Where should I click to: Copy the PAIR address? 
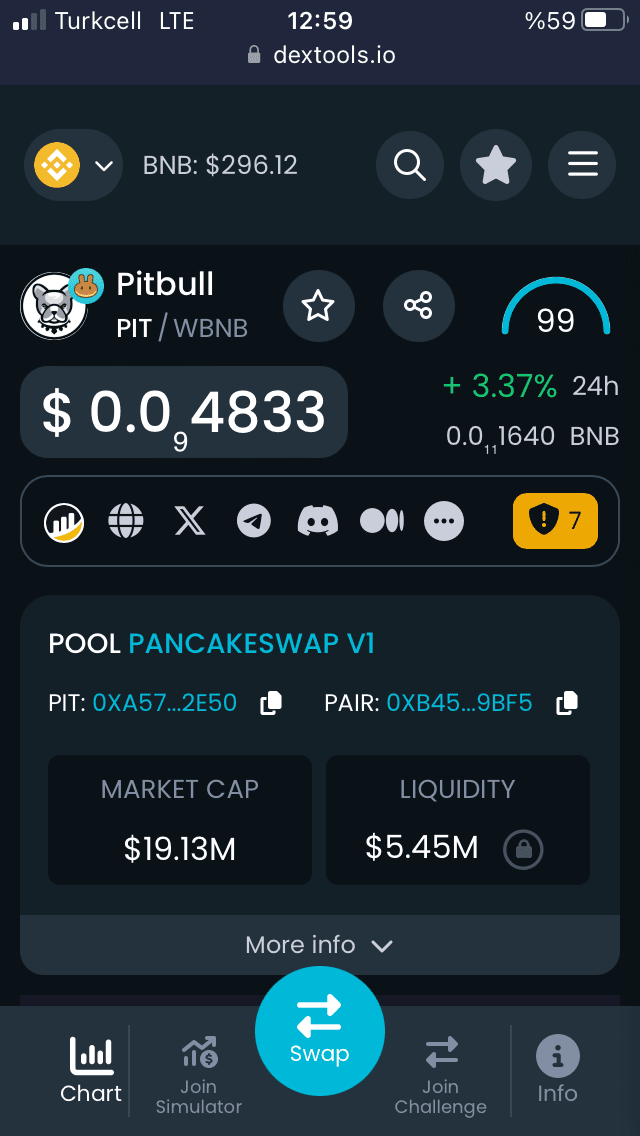[567, 703]
